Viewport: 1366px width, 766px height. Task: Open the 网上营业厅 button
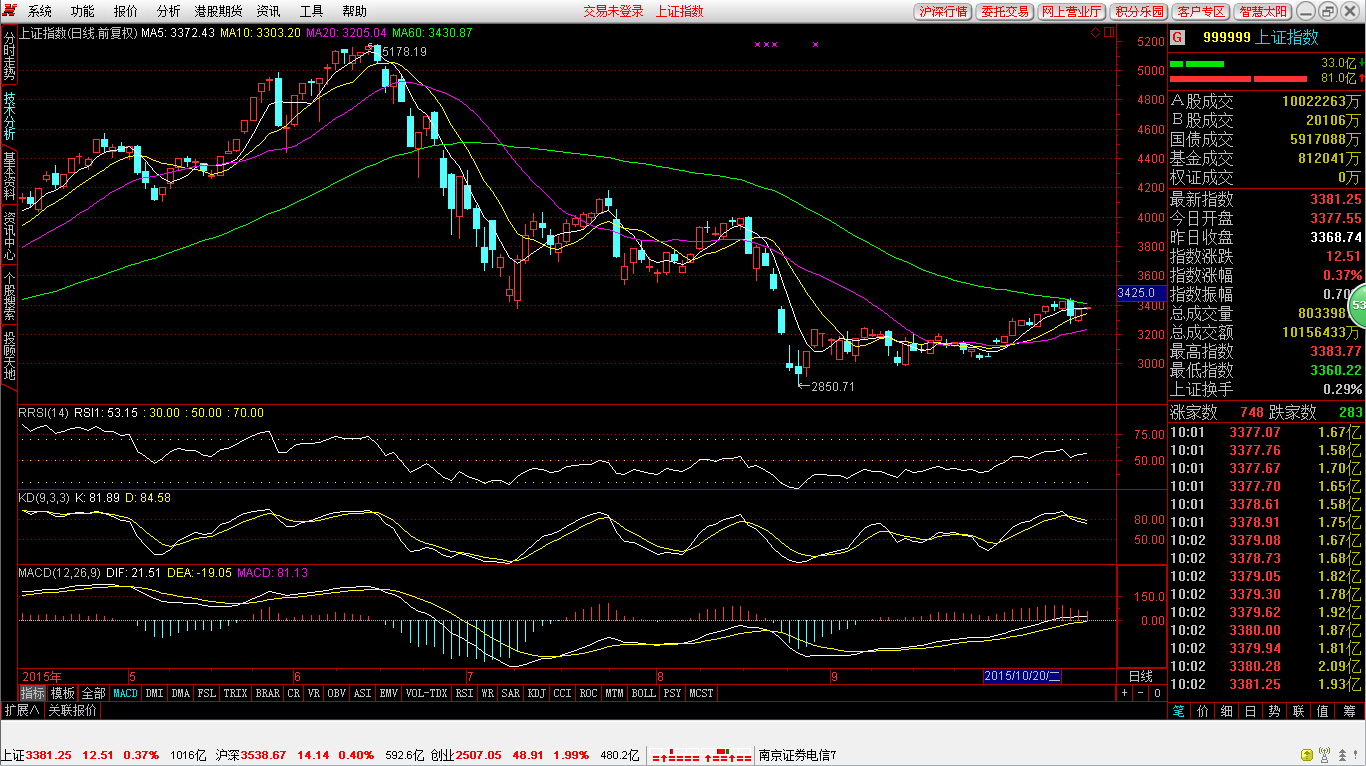point(1072,12)
